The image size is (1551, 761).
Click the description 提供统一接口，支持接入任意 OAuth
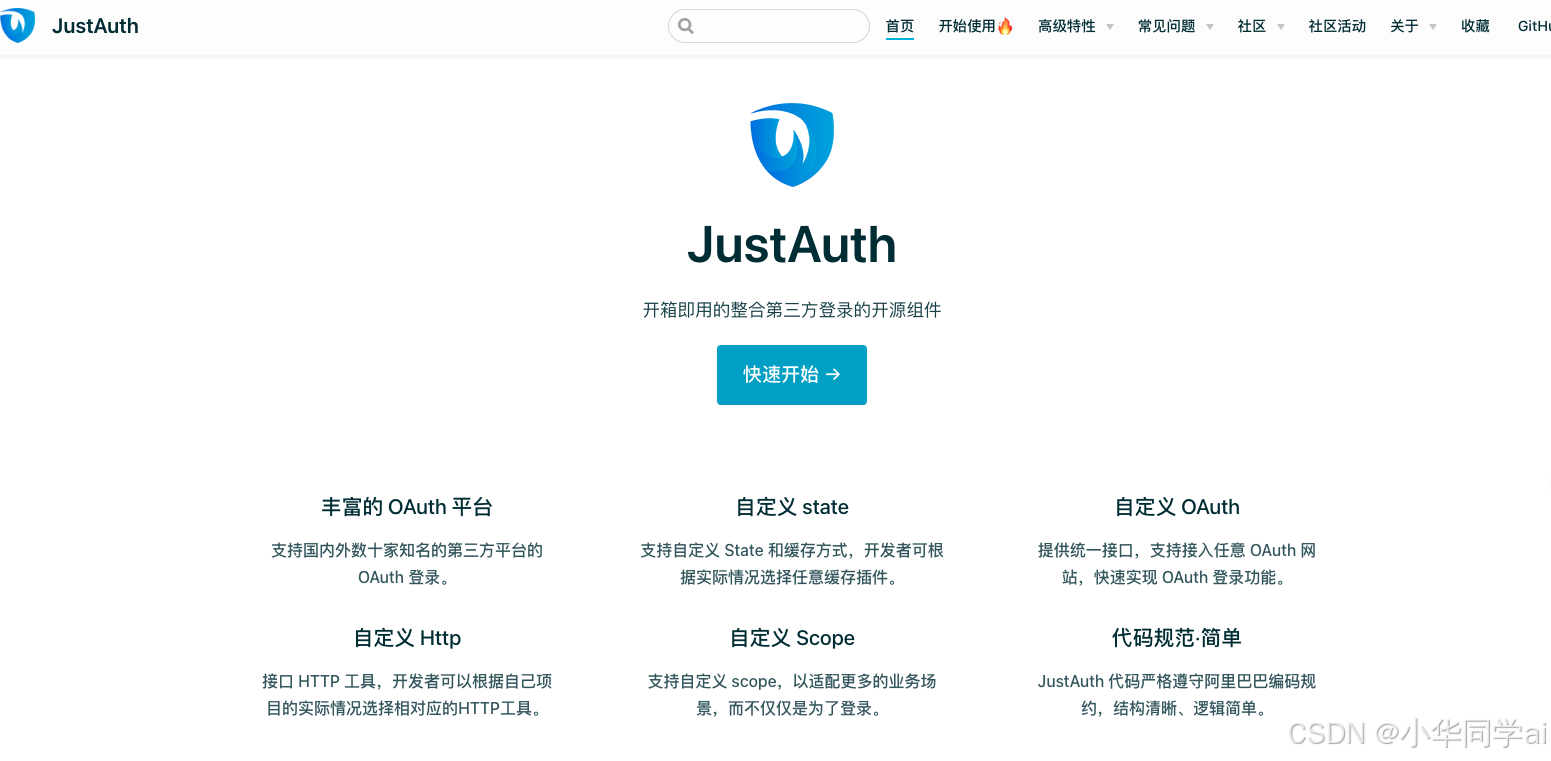[1177, 564]
